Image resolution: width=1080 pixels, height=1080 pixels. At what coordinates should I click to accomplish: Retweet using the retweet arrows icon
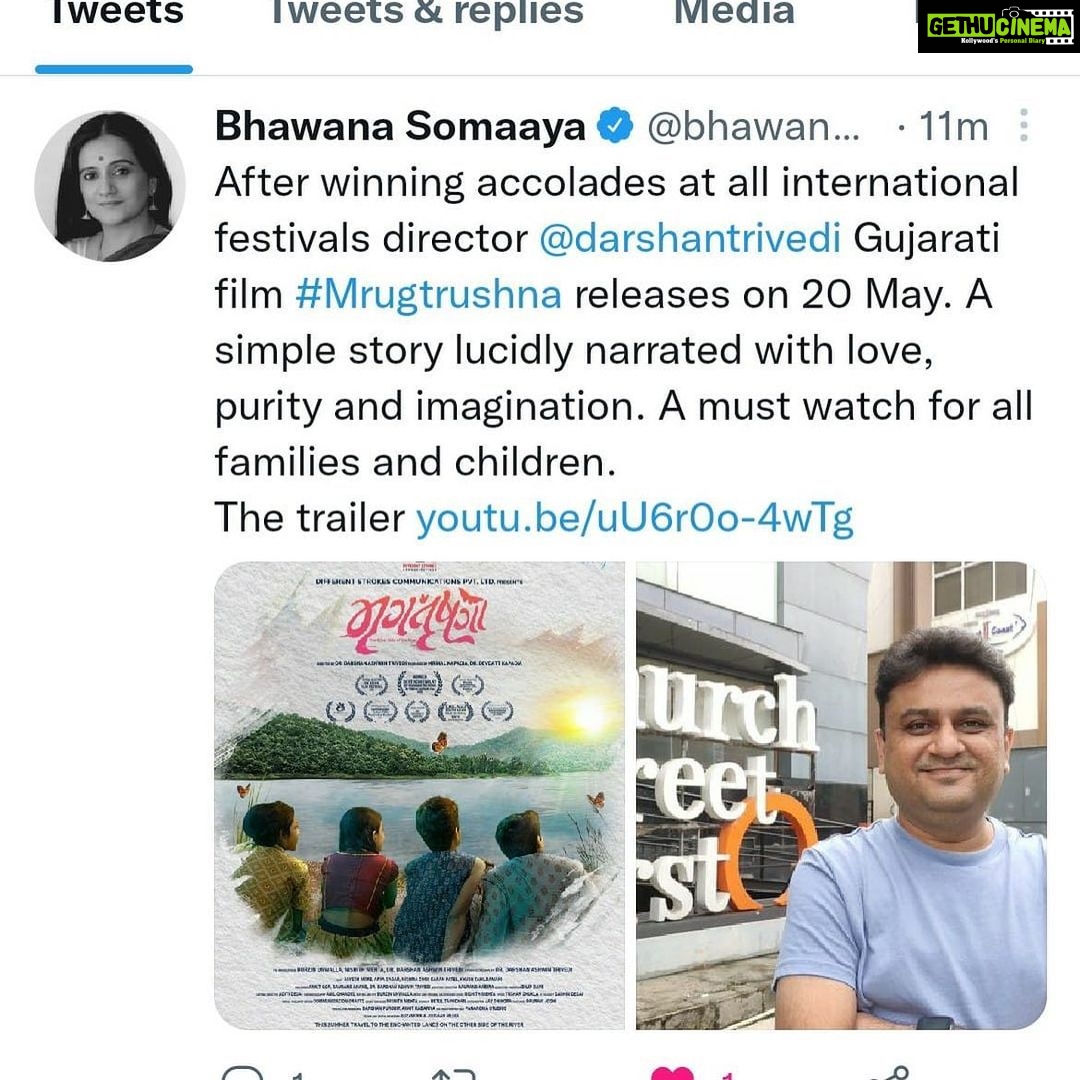pyautogui.click(x=453, y=1074)
